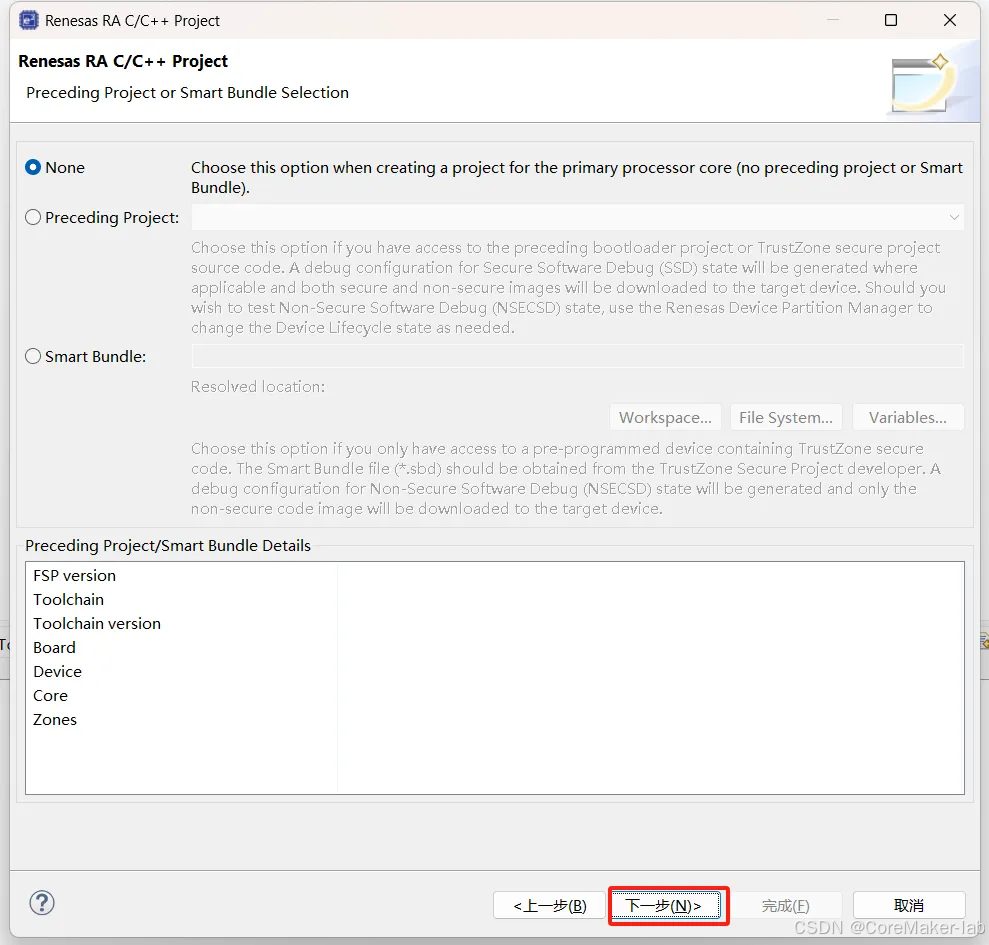
Task: Select the Preceding Project radio option
Action: [x=33, y=218]
